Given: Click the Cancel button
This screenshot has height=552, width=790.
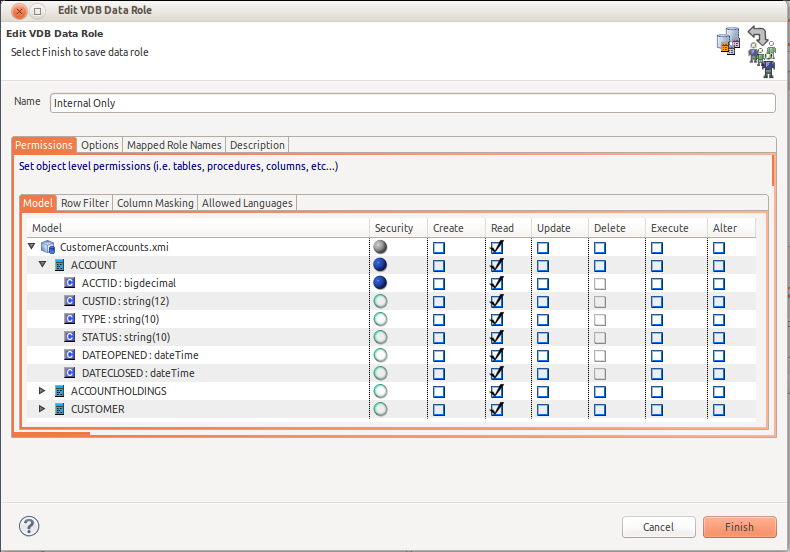Looking at the screenshot, I should [x=658, y=527].
